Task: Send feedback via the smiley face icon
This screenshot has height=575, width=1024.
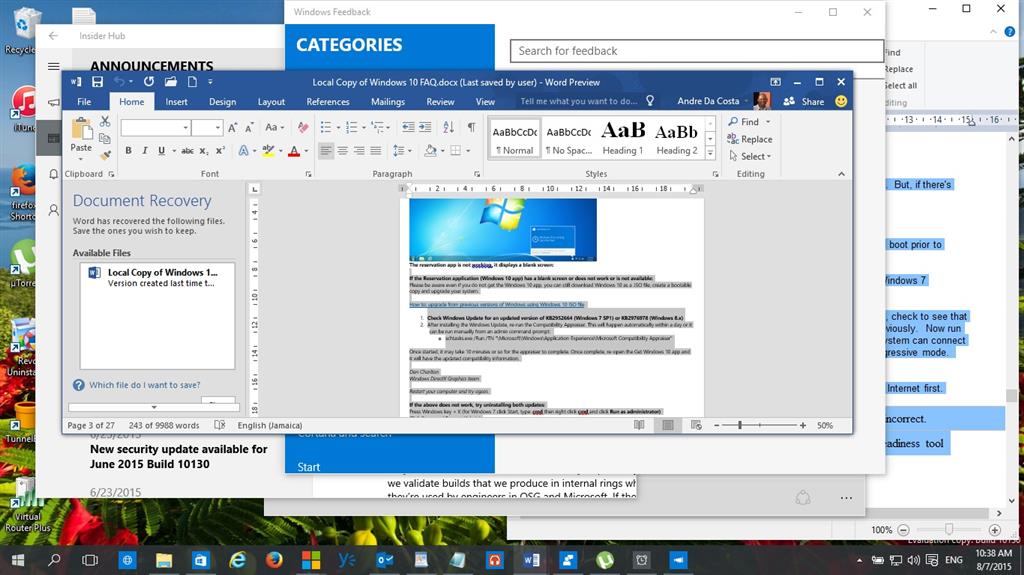Action: tap(841, 101)
